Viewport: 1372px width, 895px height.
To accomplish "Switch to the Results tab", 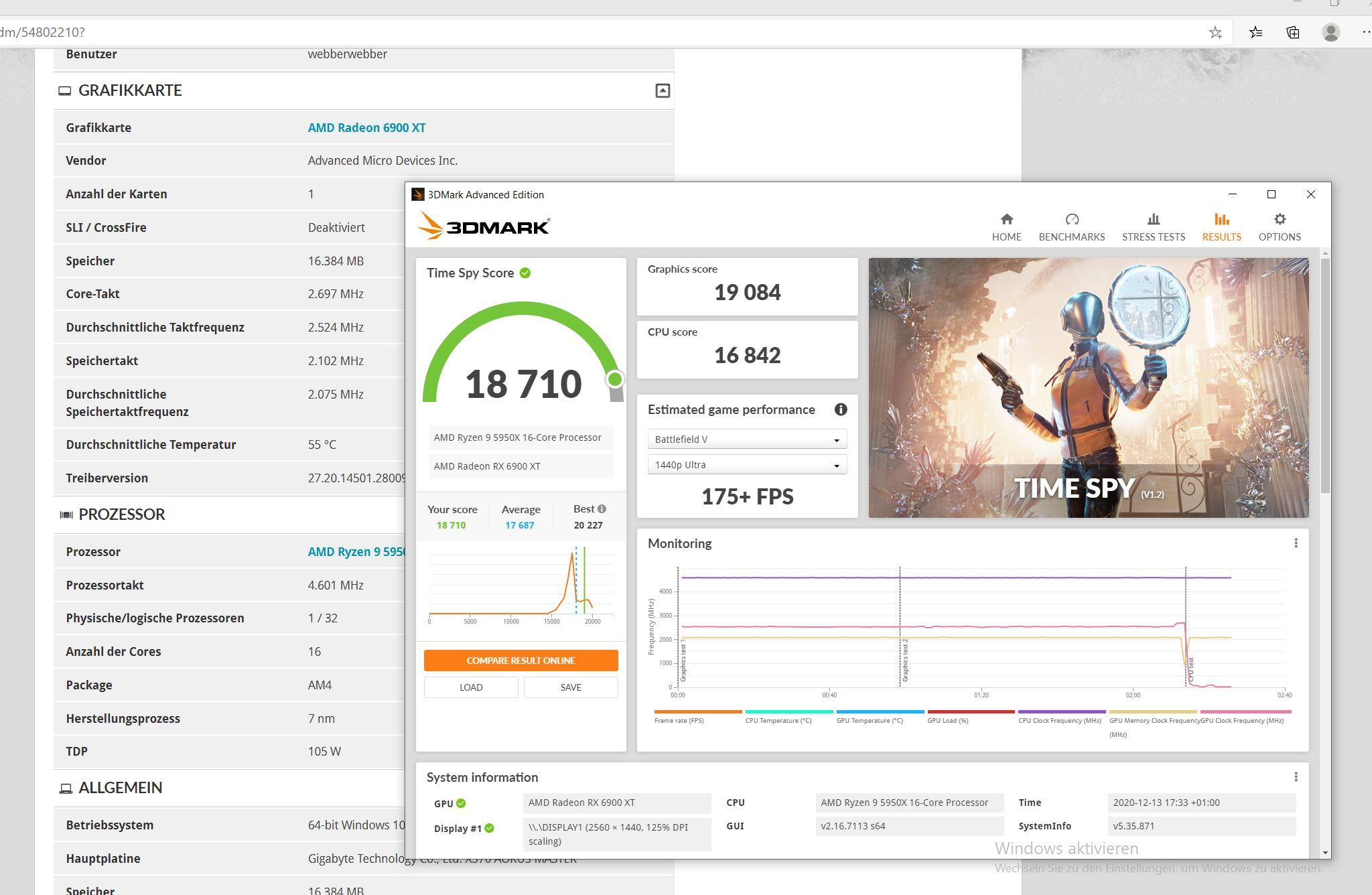I will 1221,227.
